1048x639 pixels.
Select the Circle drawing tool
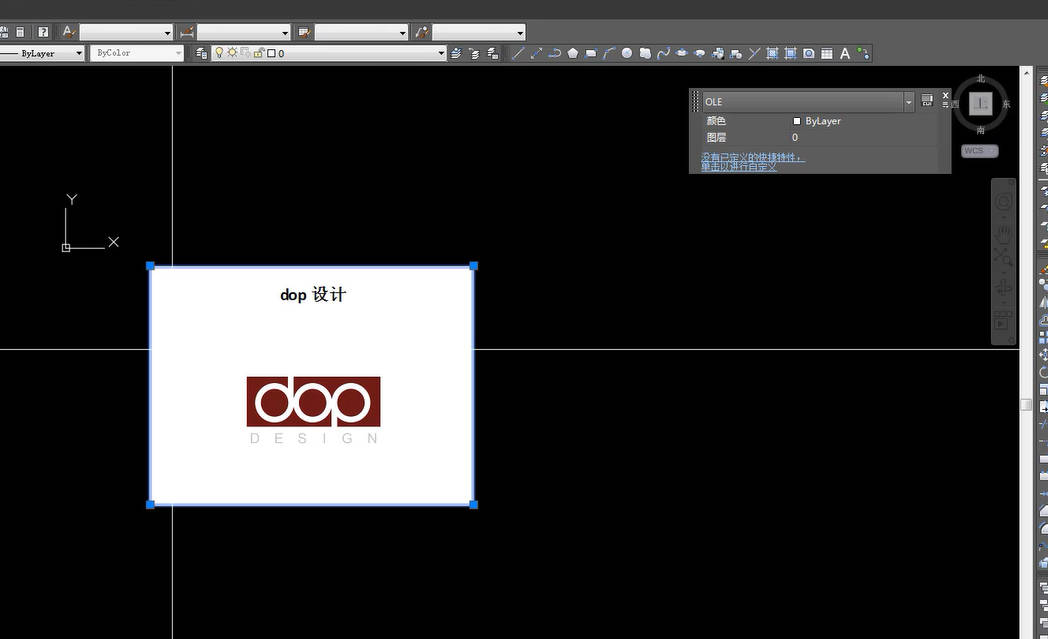[x=626, y=53]
